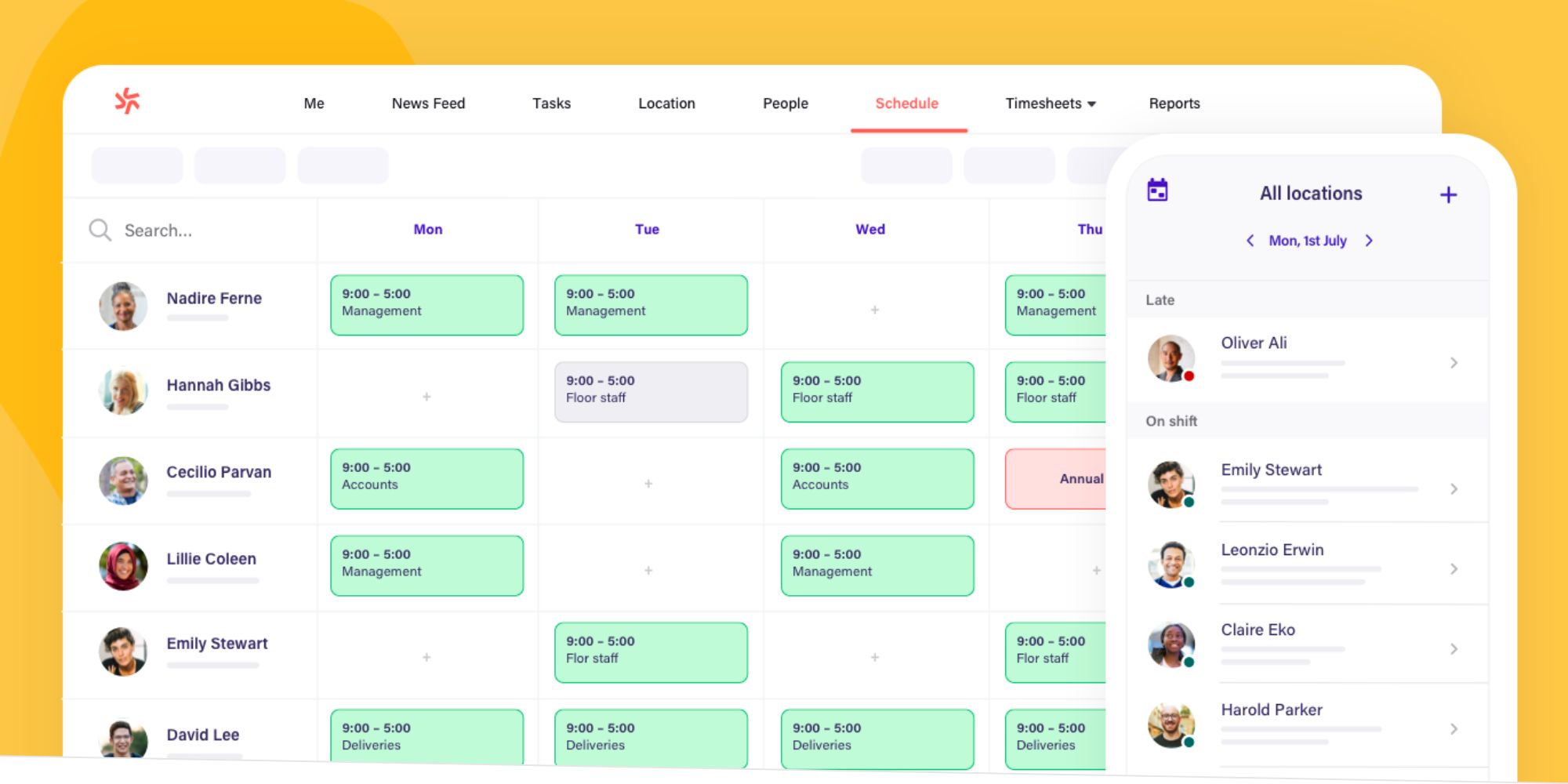Open Harold Parker details chevron
Viewport: 1568px width, 784px height.
(x=1454, y=729)
